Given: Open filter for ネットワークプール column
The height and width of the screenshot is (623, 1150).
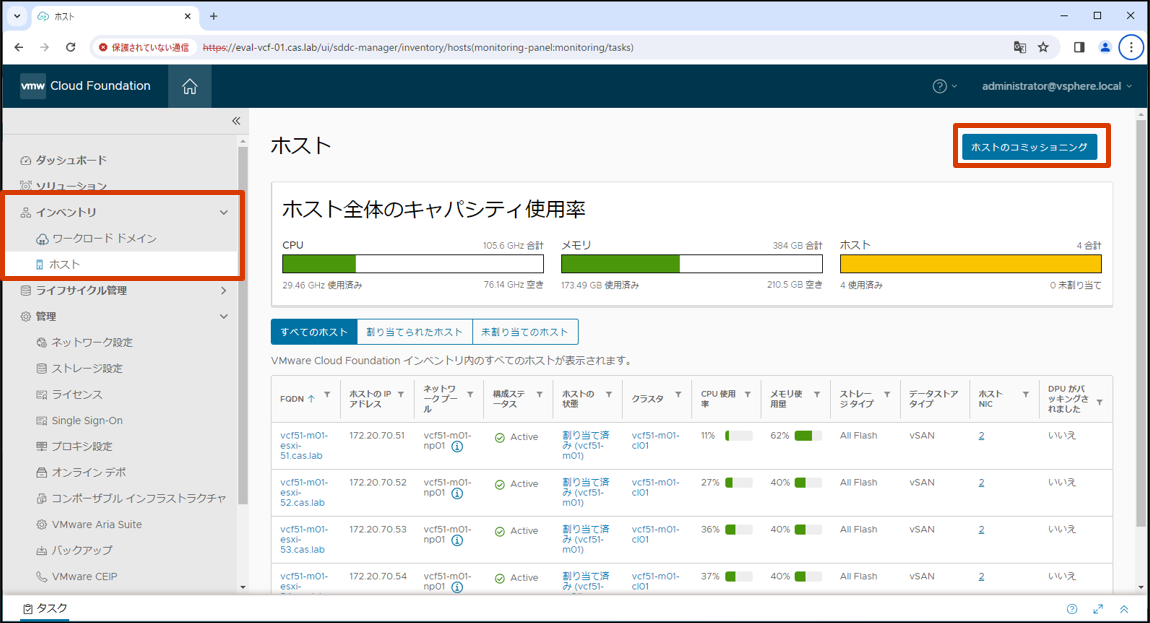Looking at the screenshot, I should click(470, 395).
